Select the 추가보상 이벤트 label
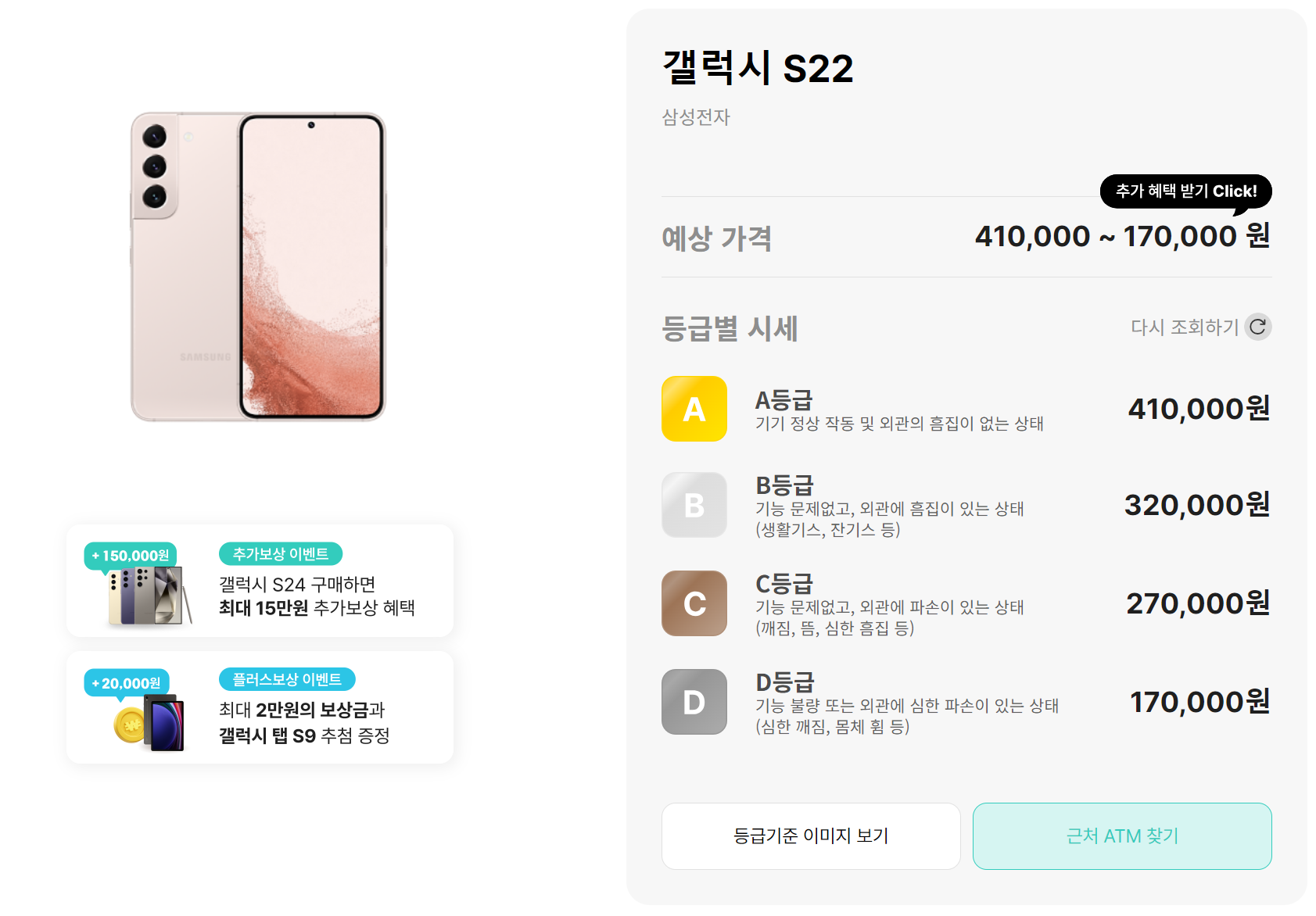Image resolution: width=1316 pixels, height=916 pixels. tap(279, 554)
